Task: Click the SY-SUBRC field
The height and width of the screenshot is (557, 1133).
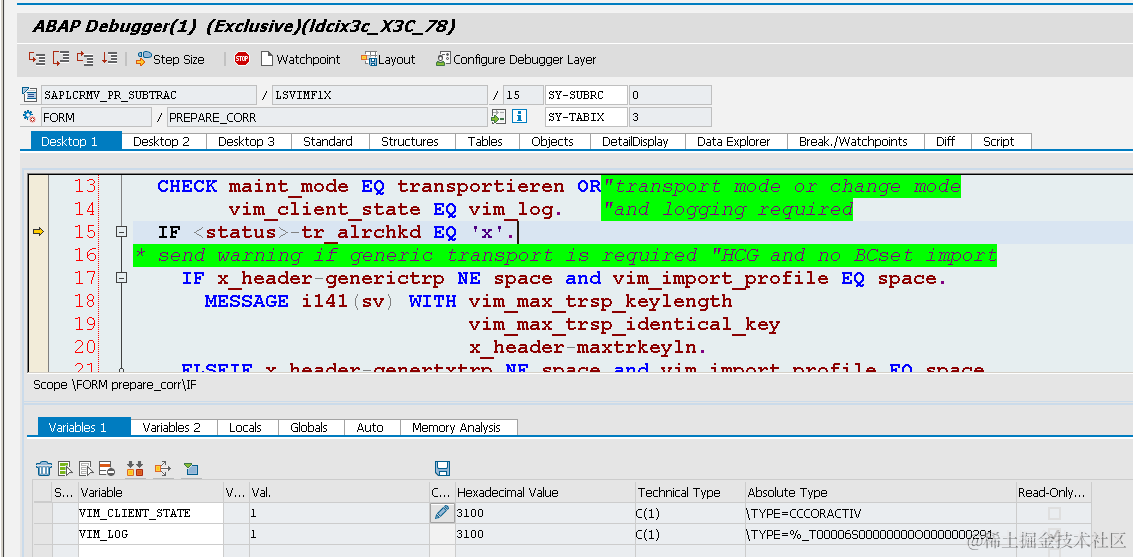Action: point(586,95)
